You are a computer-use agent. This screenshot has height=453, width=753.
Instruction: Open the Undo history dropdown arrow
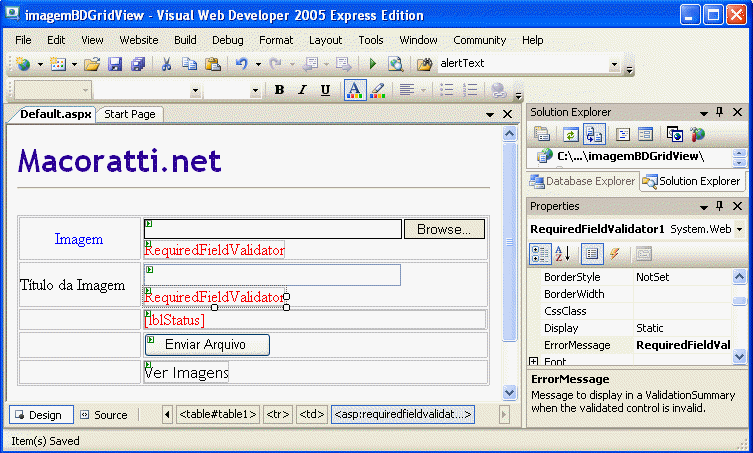click(258, 64)
